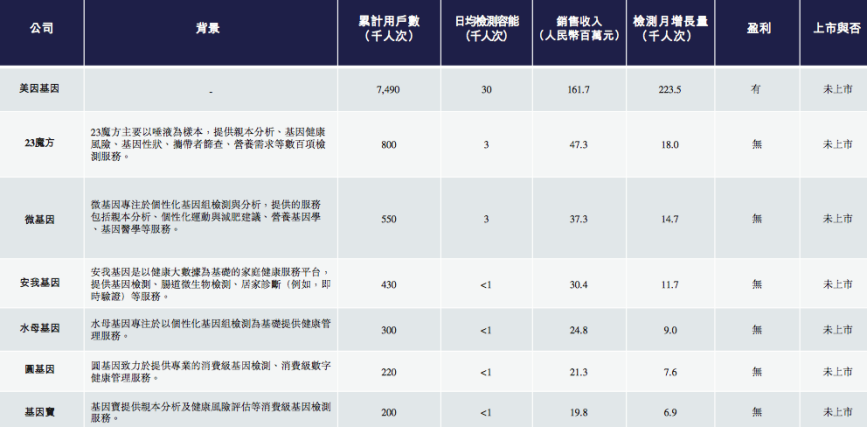867x427 pixels.
Task: Select the 有 profit cell for 美因基因
Action: click(756, 89)
